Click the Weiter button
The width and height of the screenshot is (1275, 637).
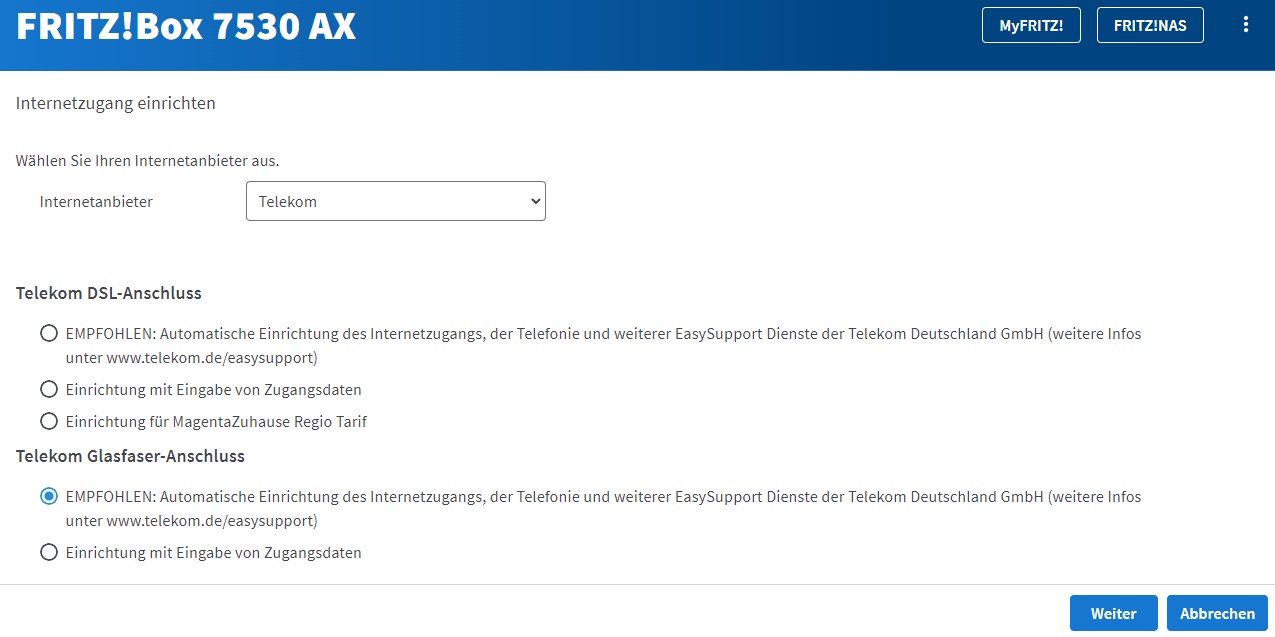[1113, 613]
